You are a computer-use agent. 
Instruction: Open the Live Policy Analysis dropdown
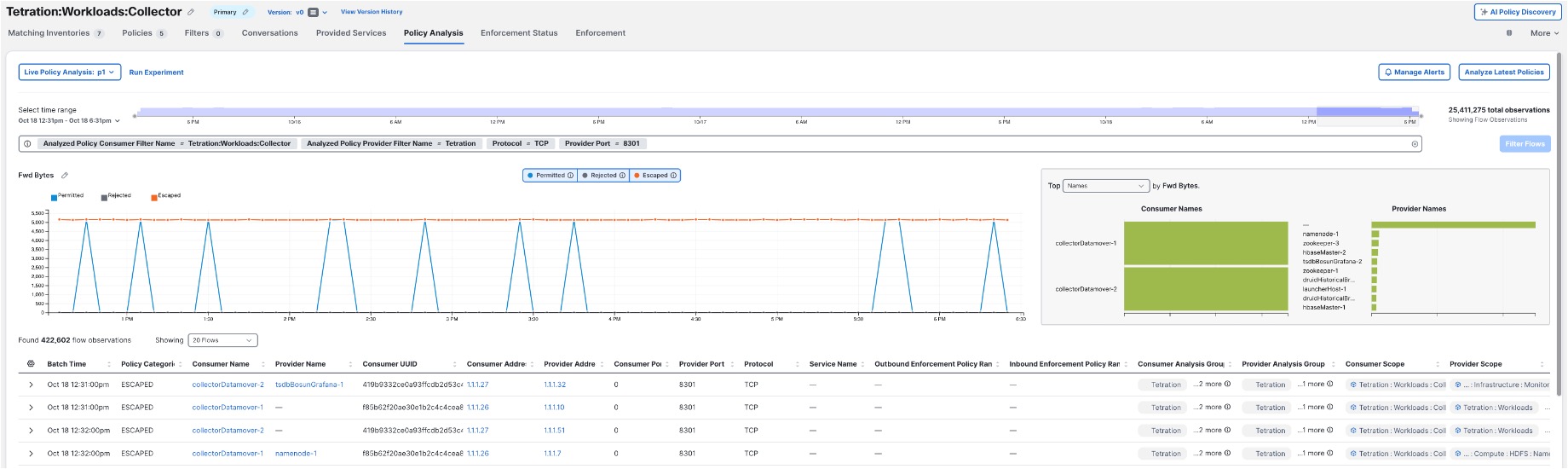69,72
